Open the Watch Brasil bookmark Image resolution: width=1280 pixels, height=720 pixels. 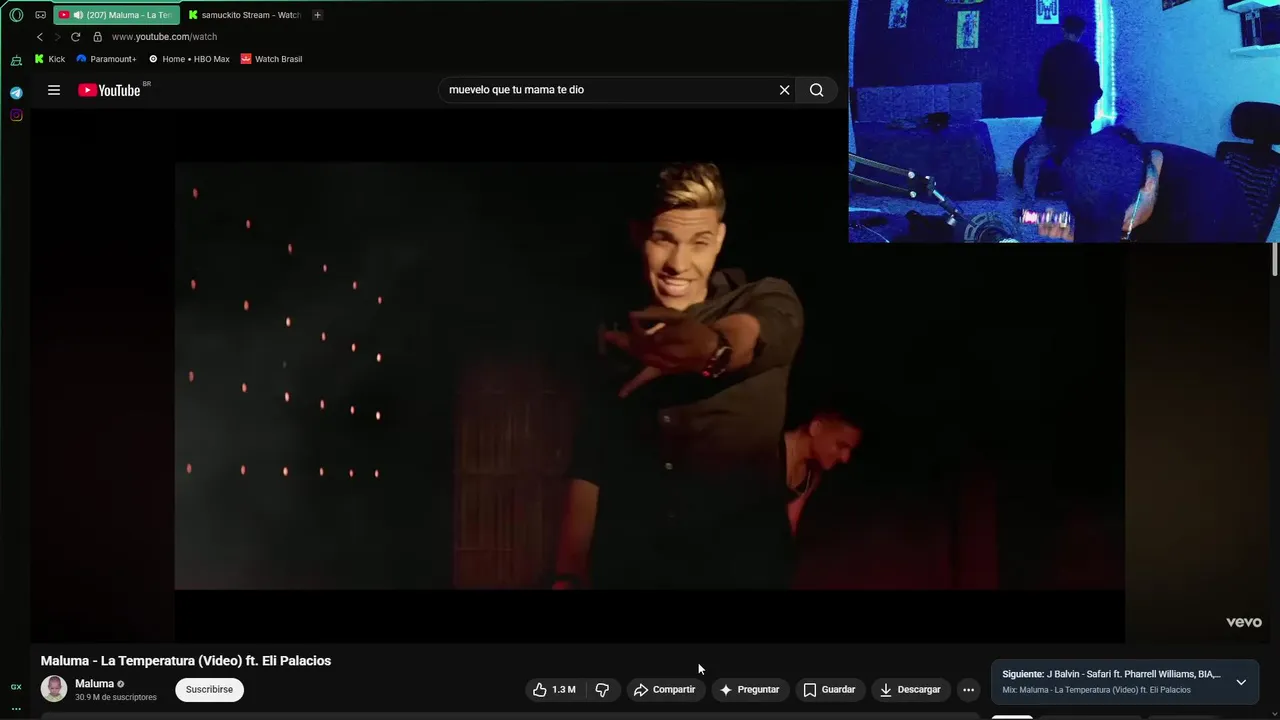pos(271,59)
